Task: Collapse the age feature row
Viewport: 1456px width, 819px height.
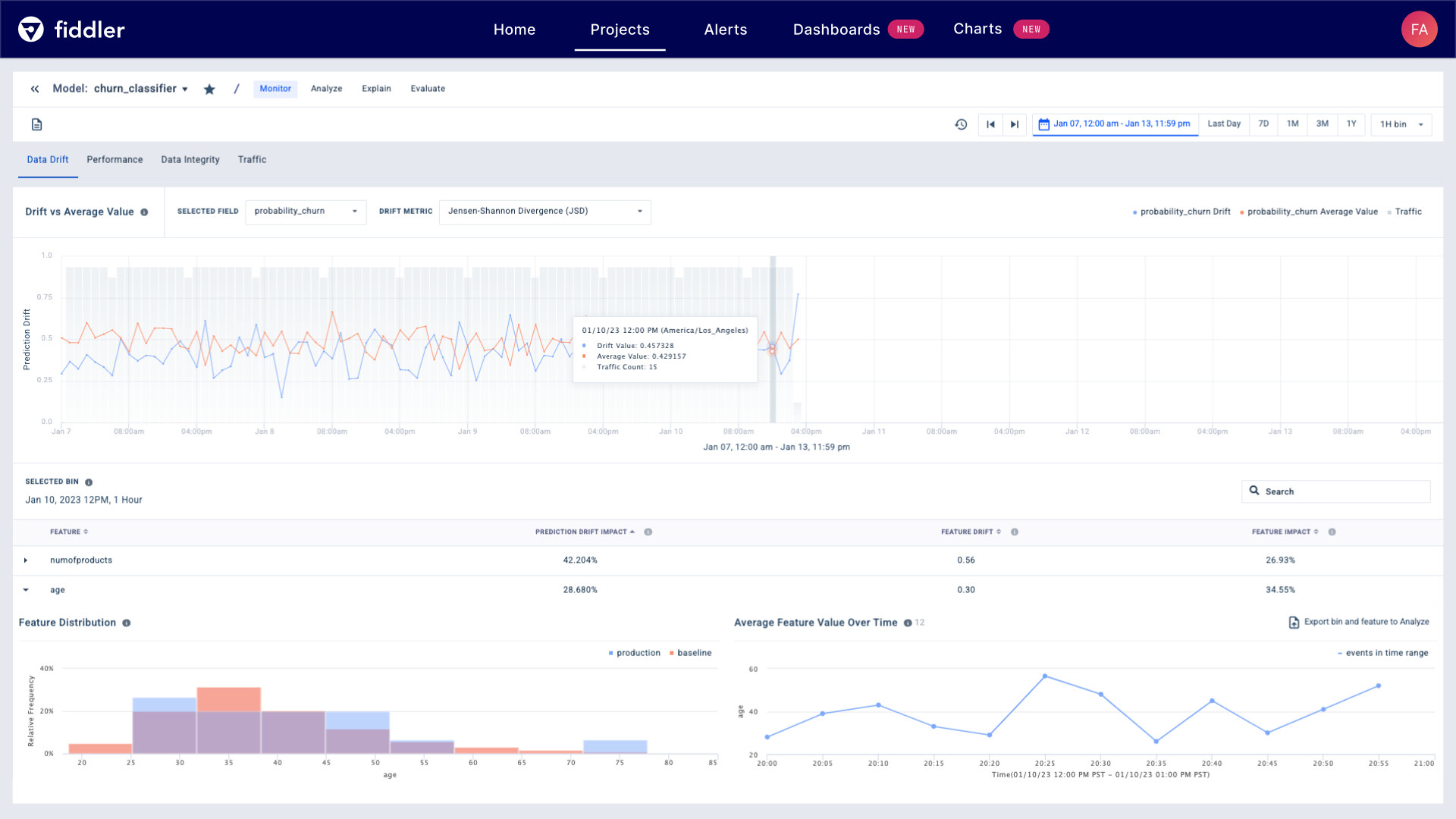Action: coord(27,590)
